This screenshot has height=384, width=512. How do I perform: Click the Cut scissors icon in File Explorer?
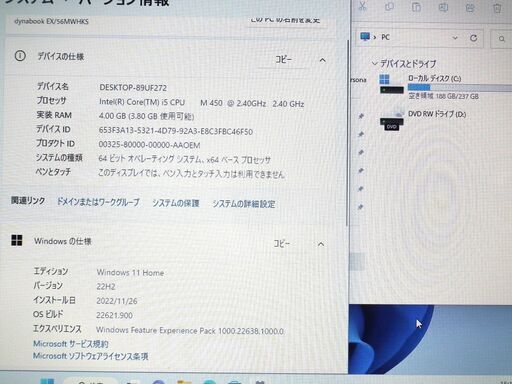coord(363,6)
